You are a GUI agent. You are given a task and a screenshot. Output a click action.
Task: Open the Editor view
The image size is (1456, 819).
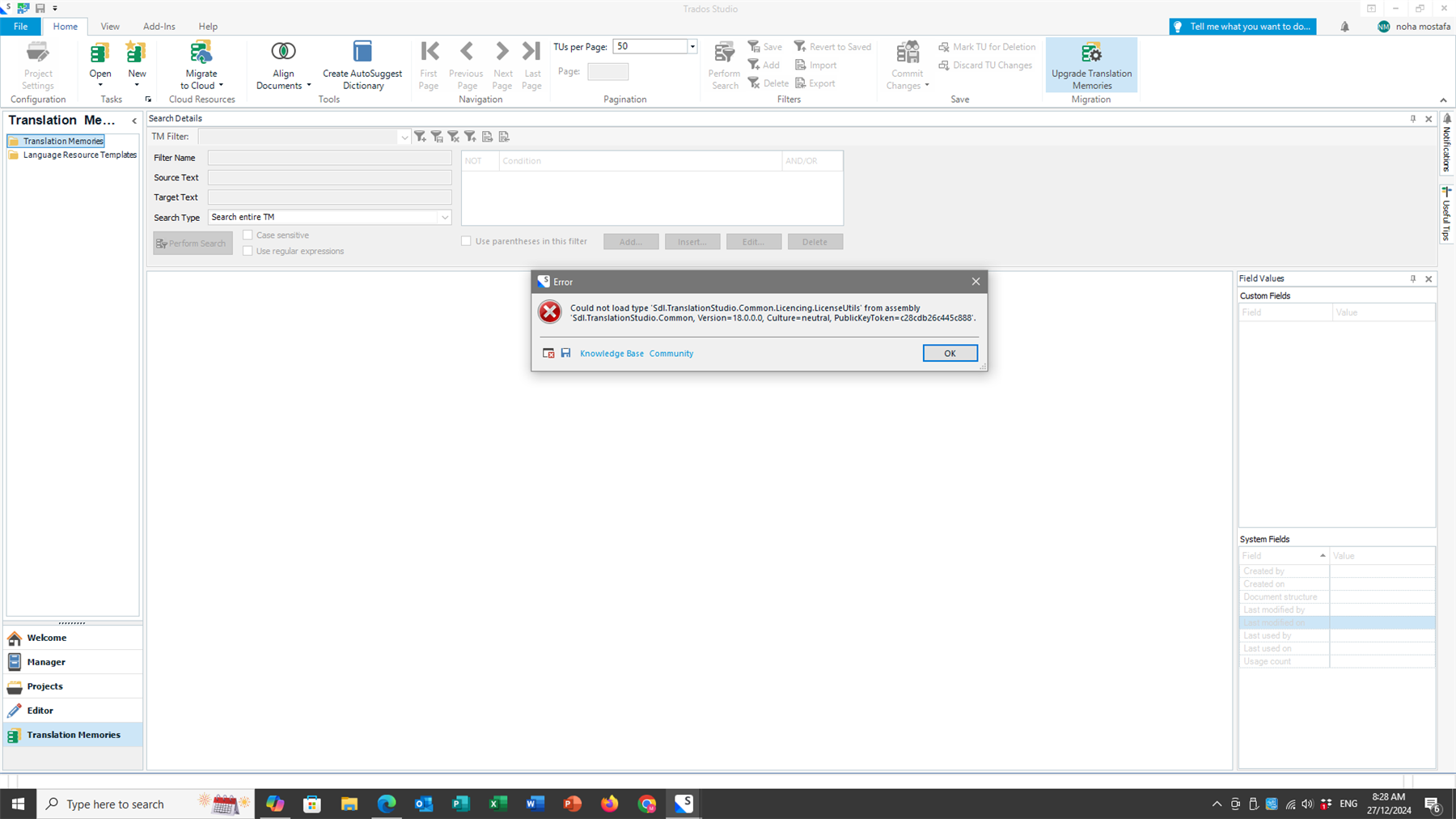73,711
